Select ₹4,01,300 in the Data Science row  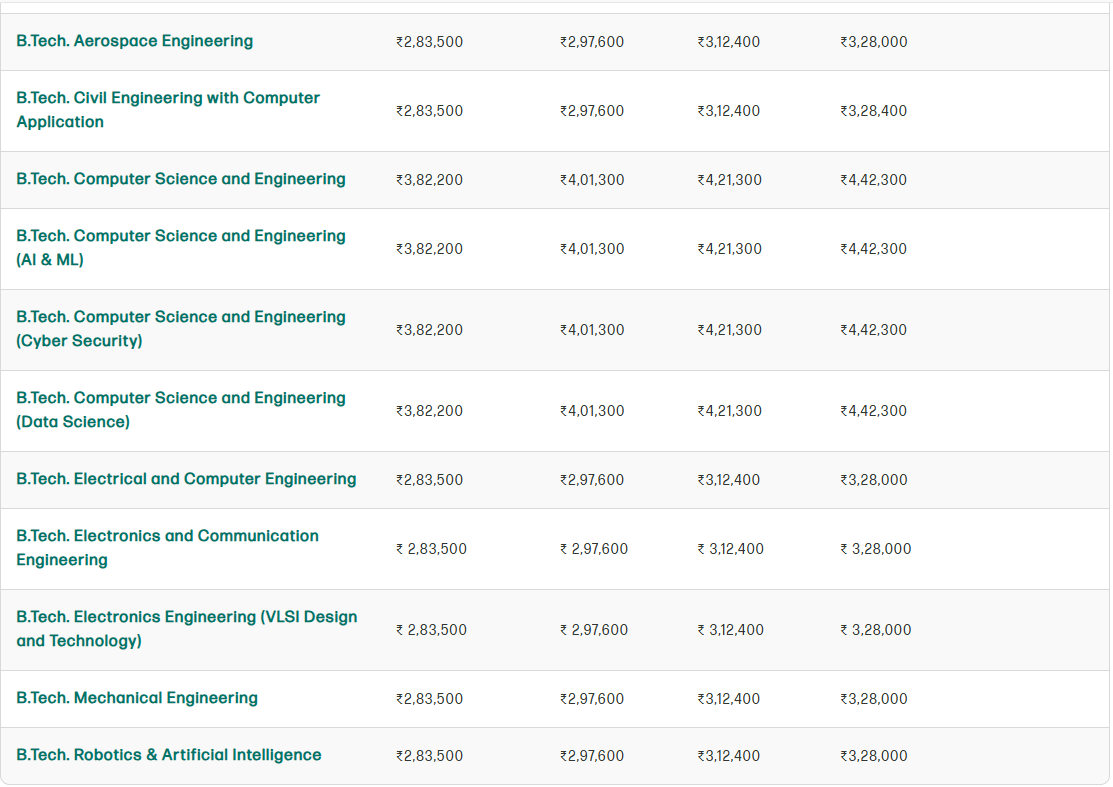click(x=592, y=411)
